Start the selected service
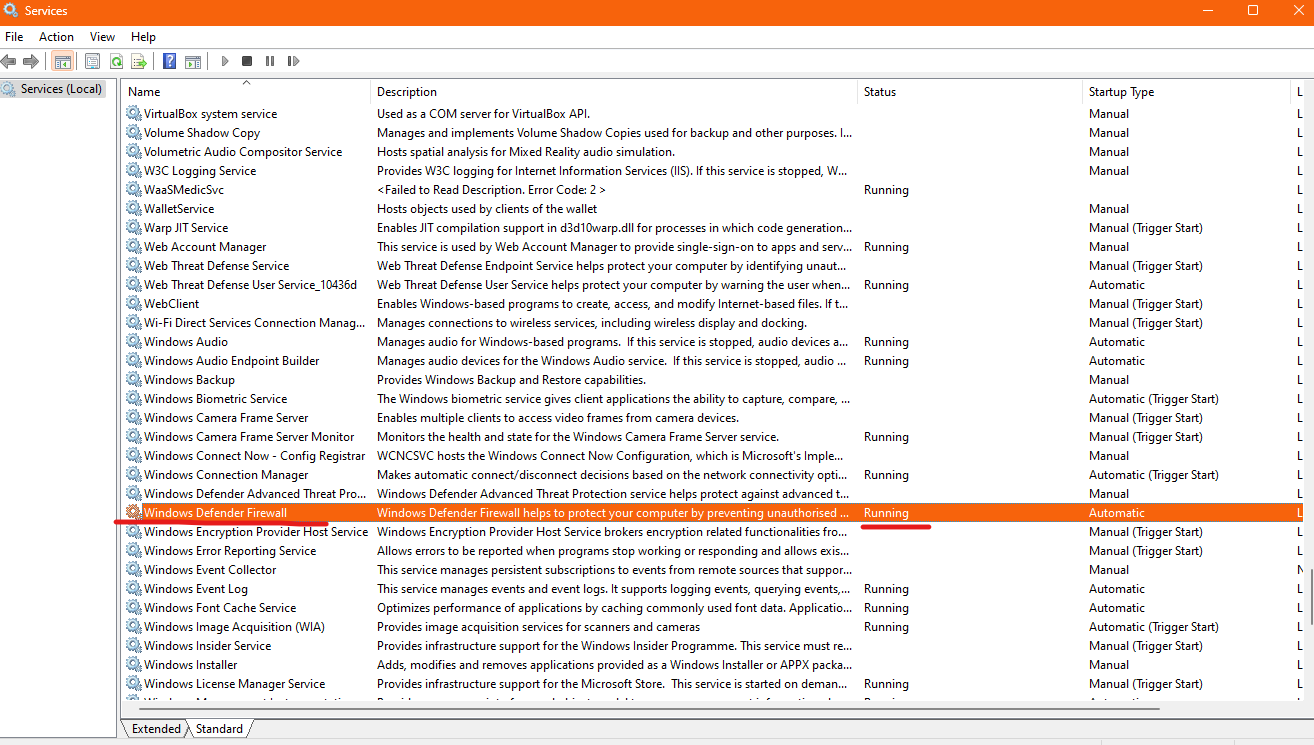This screenshot has height=745, width=1314. click(x=224, y=61)
